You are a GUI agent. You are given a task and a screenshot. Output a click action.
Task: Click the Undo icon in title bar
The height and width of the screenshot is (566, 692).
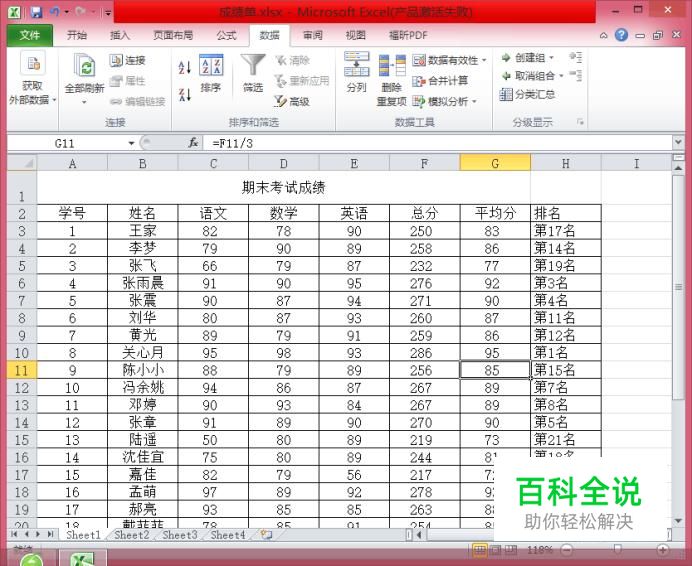[55, 11]
